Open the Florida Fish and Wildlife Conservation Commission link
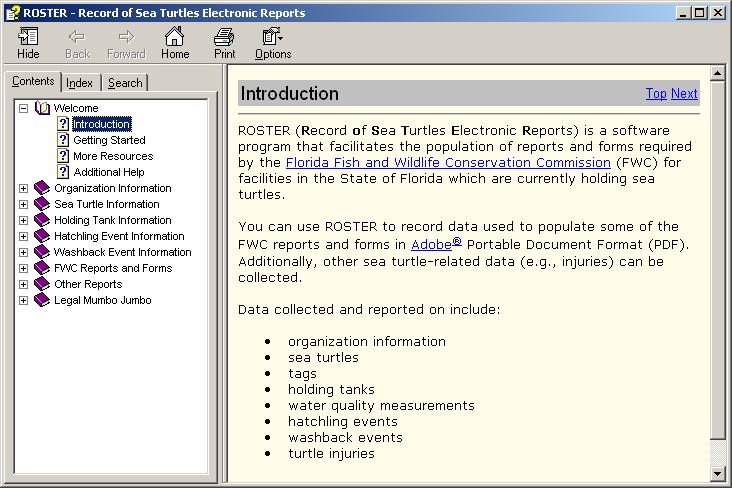Screen dimensions: 732x488 point(447,162)
